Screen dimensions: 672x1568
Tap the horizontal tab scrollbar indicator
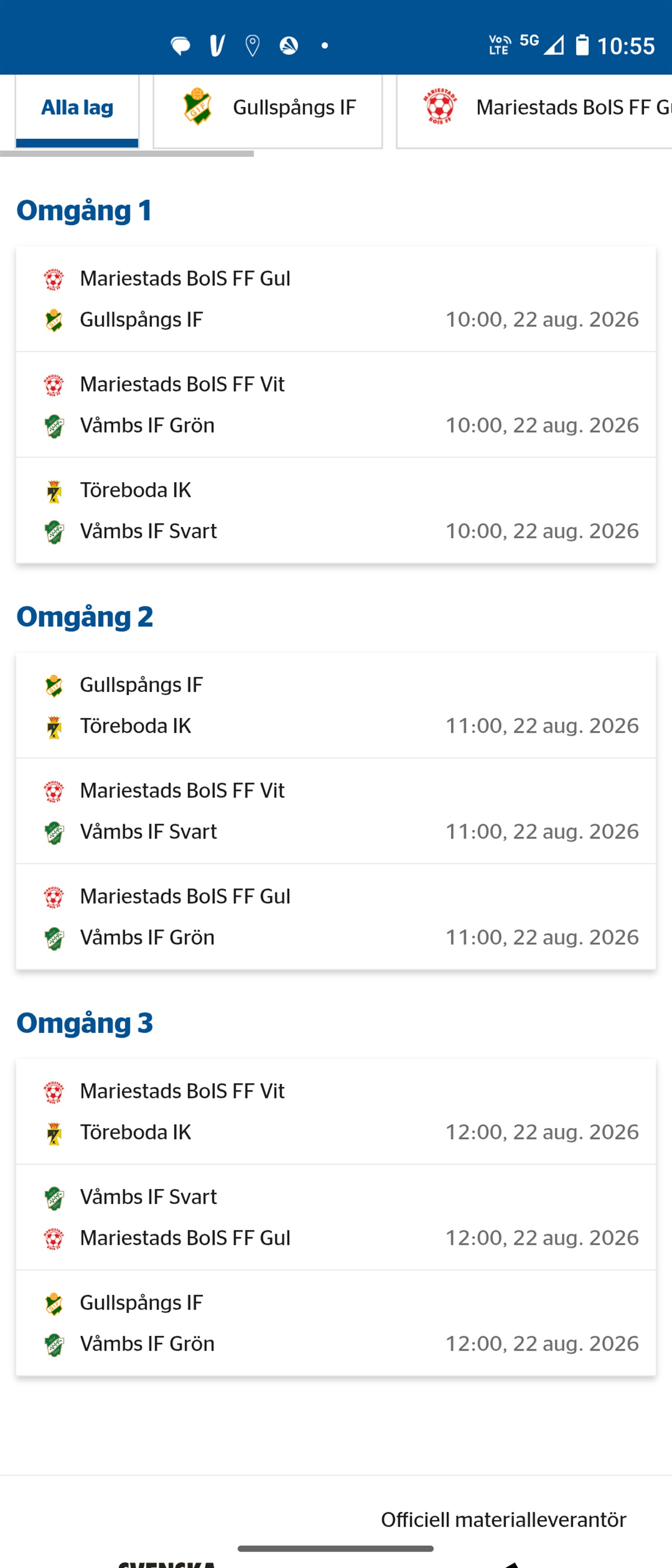click(x=127, y=154)
